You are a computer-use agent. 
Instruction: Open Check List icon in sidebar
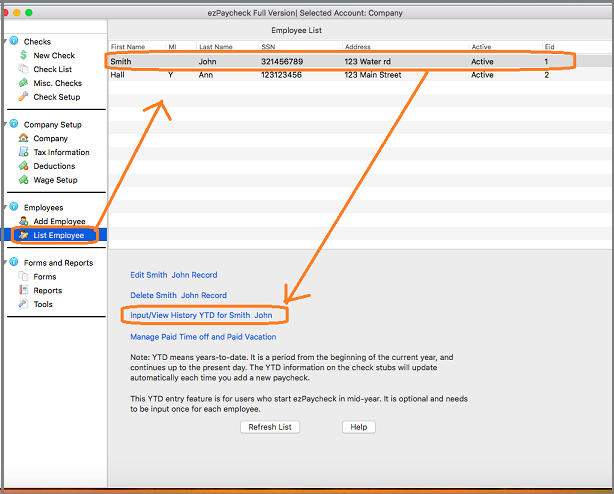point(24,70)
